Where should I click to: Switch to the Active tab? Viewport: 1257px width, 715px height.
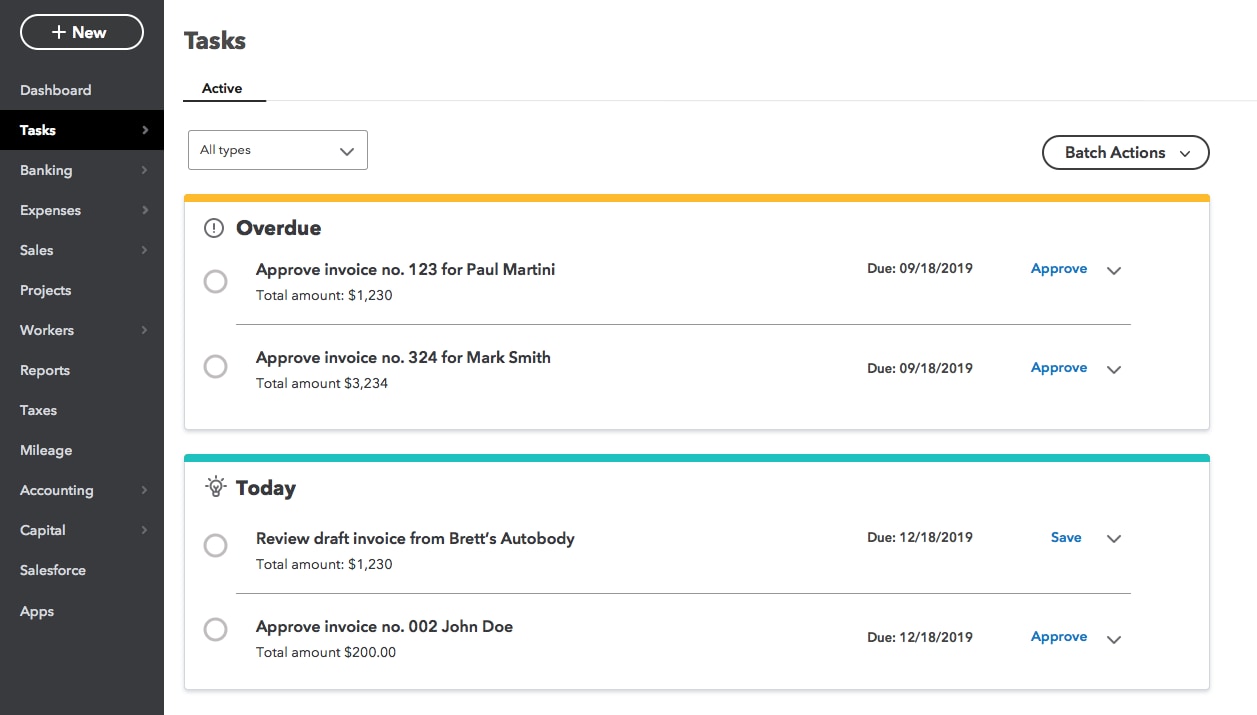click(222, 89)
